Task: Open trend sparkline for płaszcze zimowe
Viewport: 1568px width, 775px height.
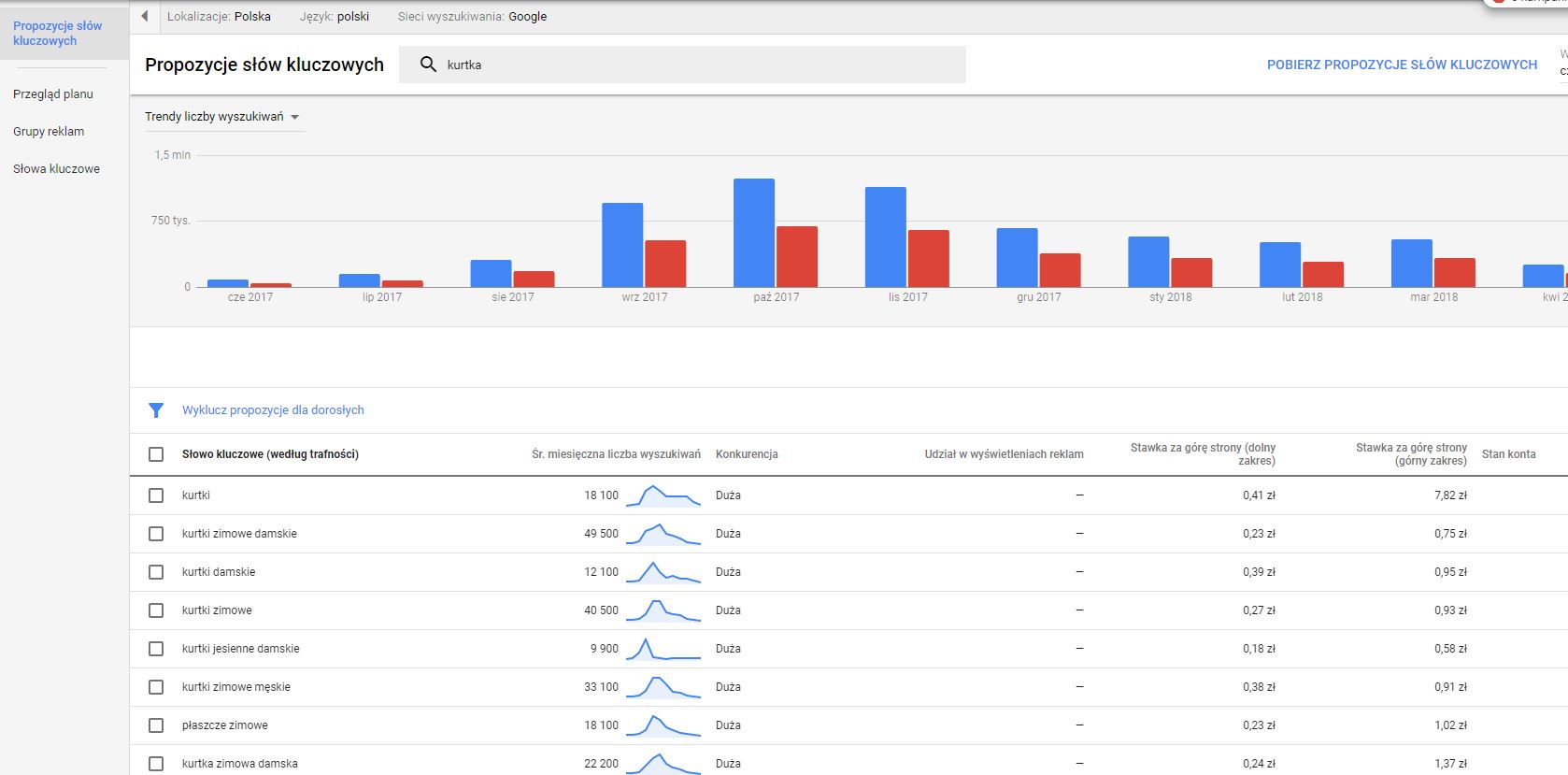Action: click(663, 725)
